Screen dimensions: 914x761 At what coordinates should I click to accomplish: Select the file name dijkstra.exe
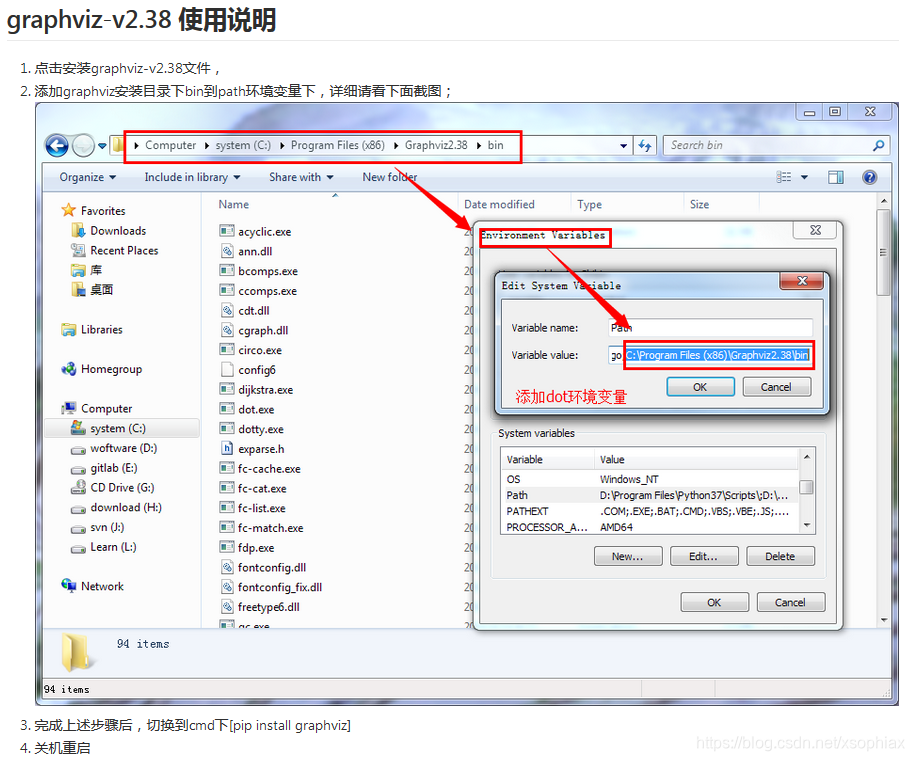(x=265, y=390)
